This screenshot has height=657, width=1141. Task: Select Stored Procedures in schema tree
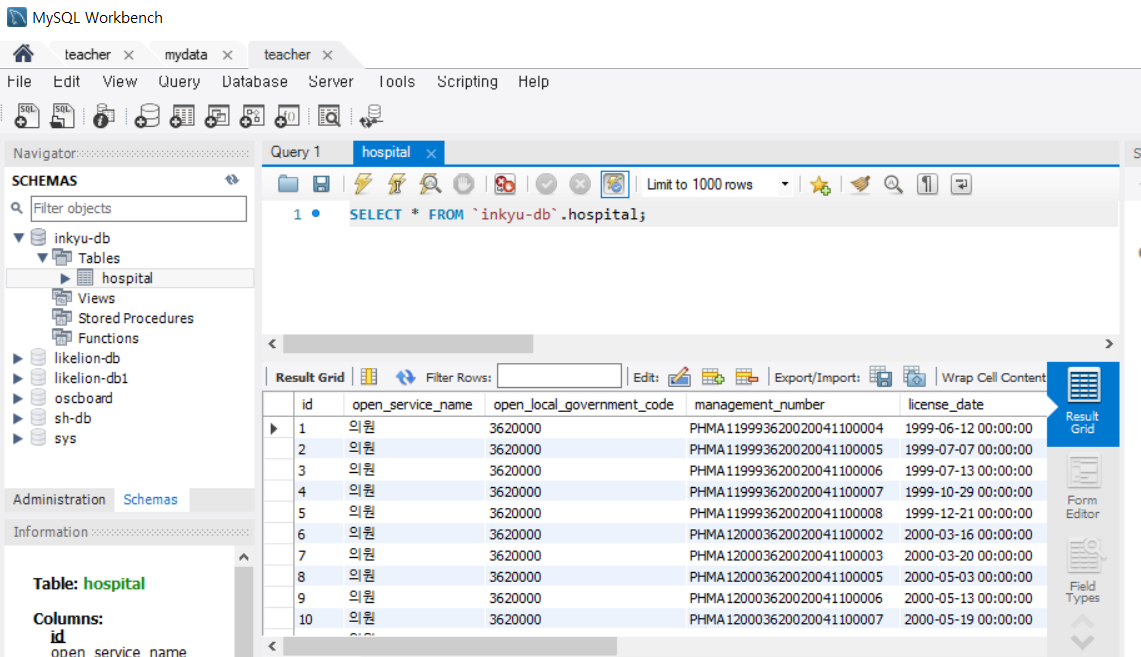pyautogui.click(x=135, y=318)
